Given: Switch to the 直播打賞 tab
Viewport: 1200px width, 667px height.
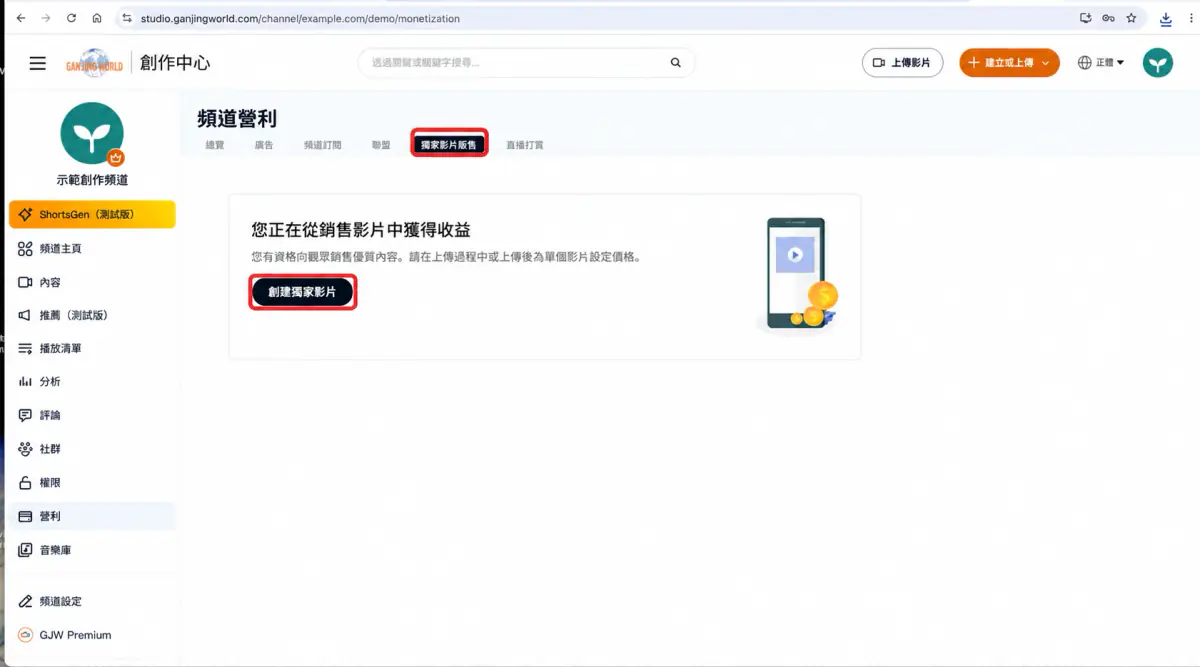Looking at the screenshot, I should click(525, 145).
